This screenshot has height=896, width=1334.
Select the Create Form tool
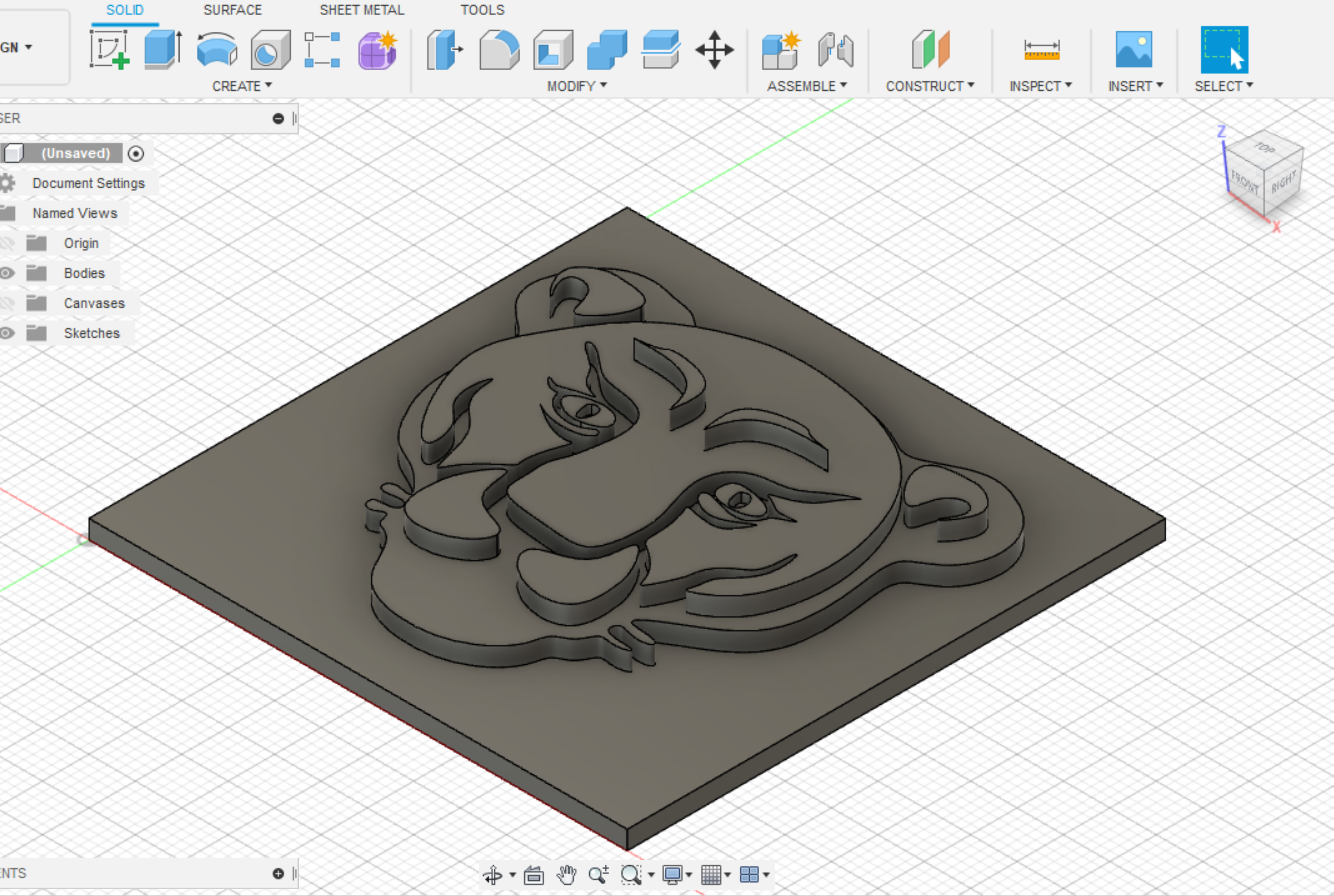378,49
